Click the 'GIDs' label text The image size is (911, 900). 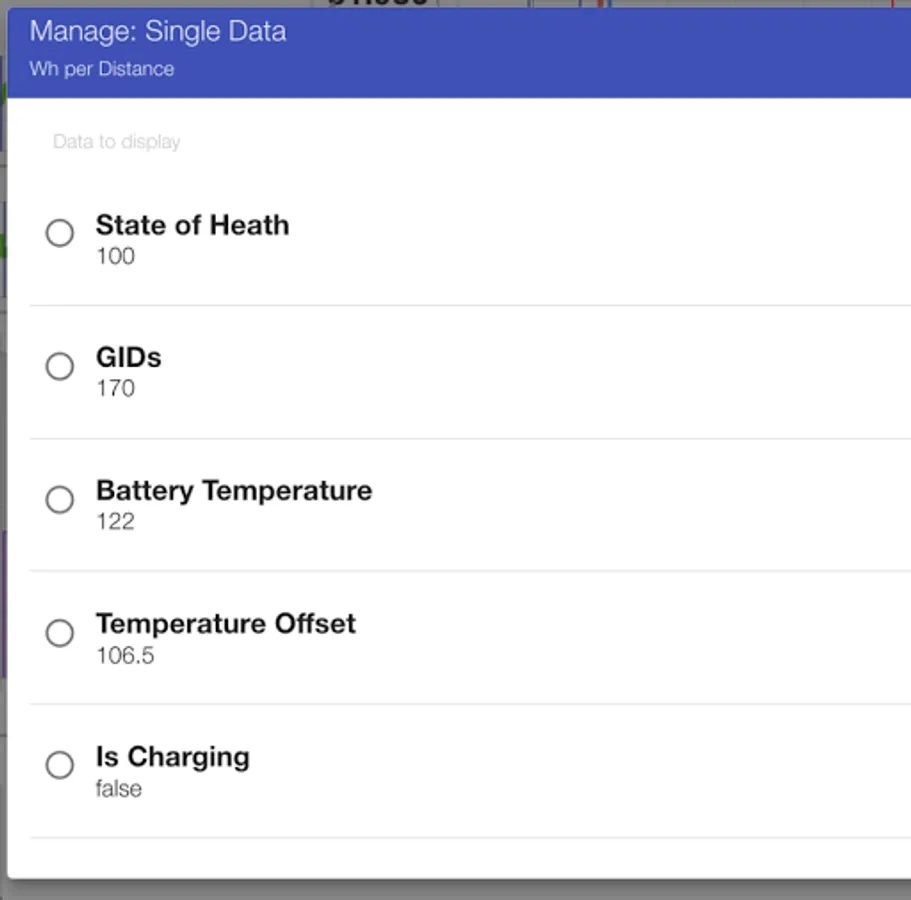128,358
